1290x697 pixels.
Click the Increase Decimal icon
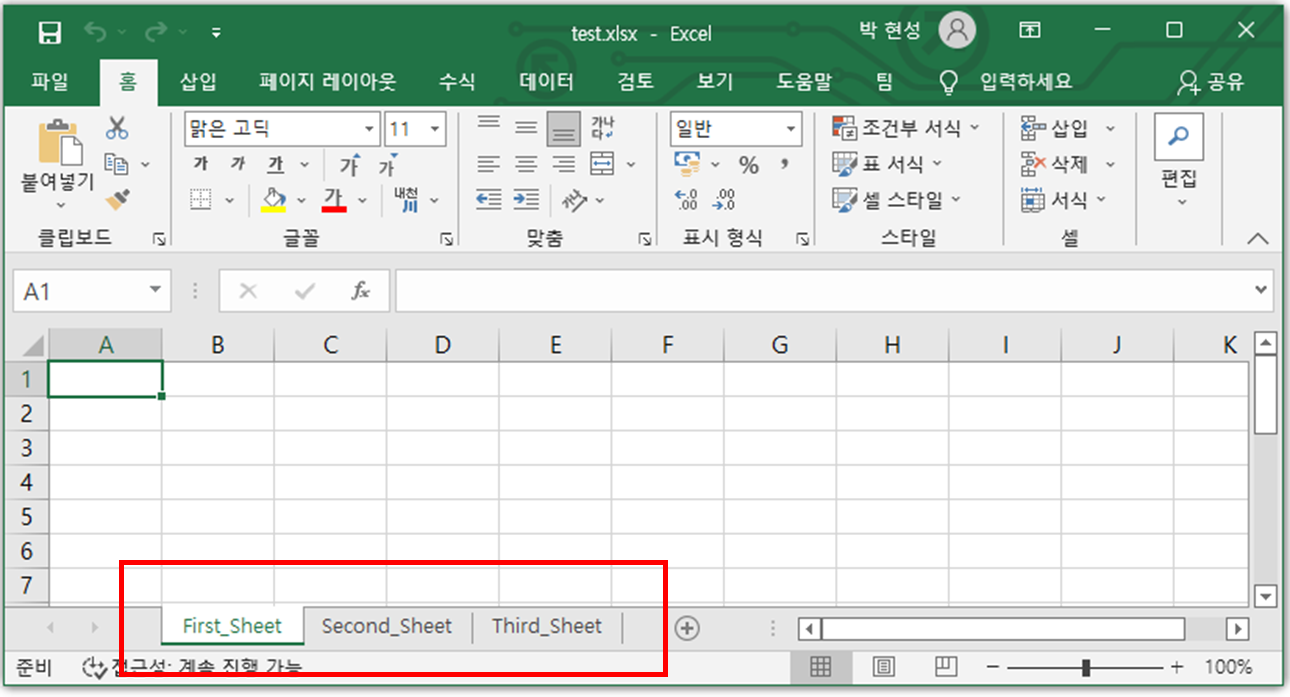(687, 200)
